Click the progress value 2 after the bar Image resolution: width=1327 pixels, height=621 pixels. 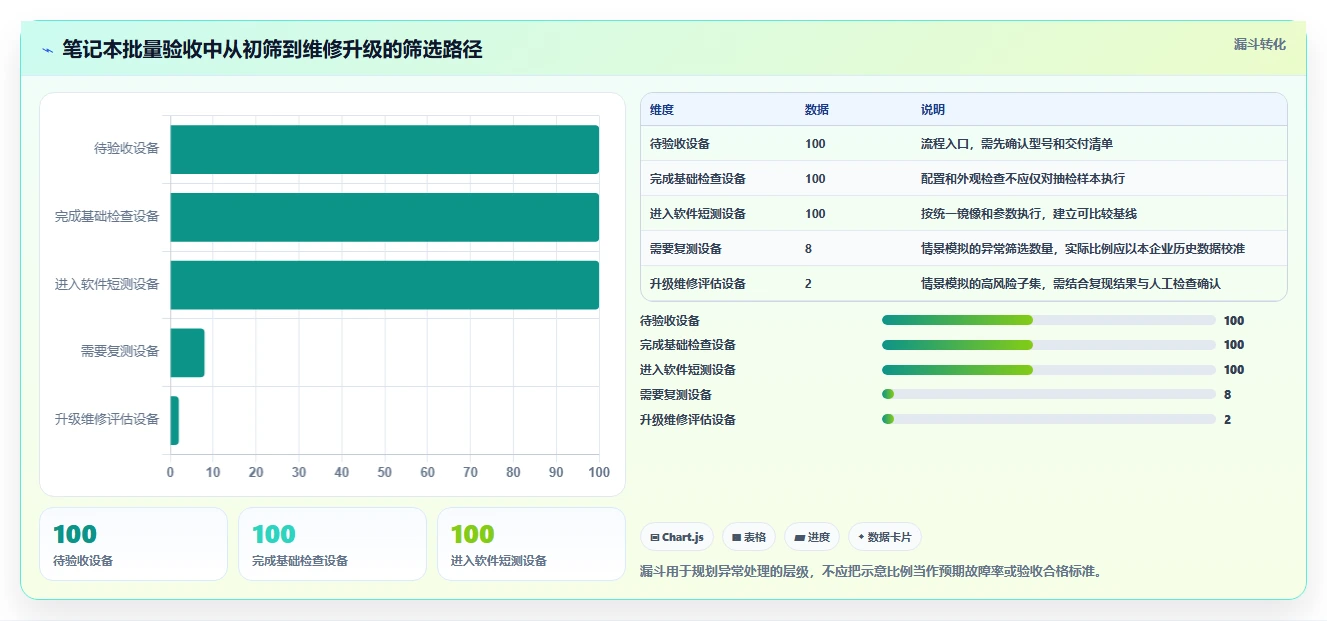pyautogui.click(x=1228, y=420)
